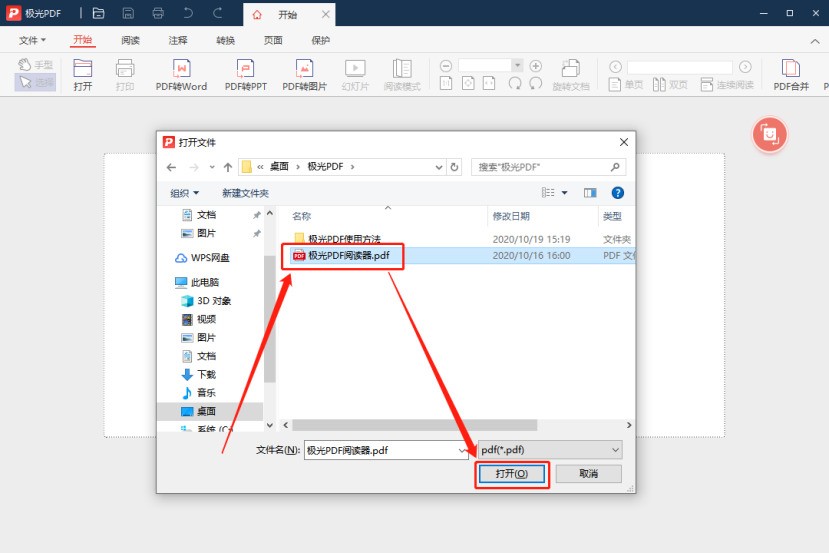Switch to the 阅读 ribbon tab
The image size is (829, 553).
tap(130, 40)
